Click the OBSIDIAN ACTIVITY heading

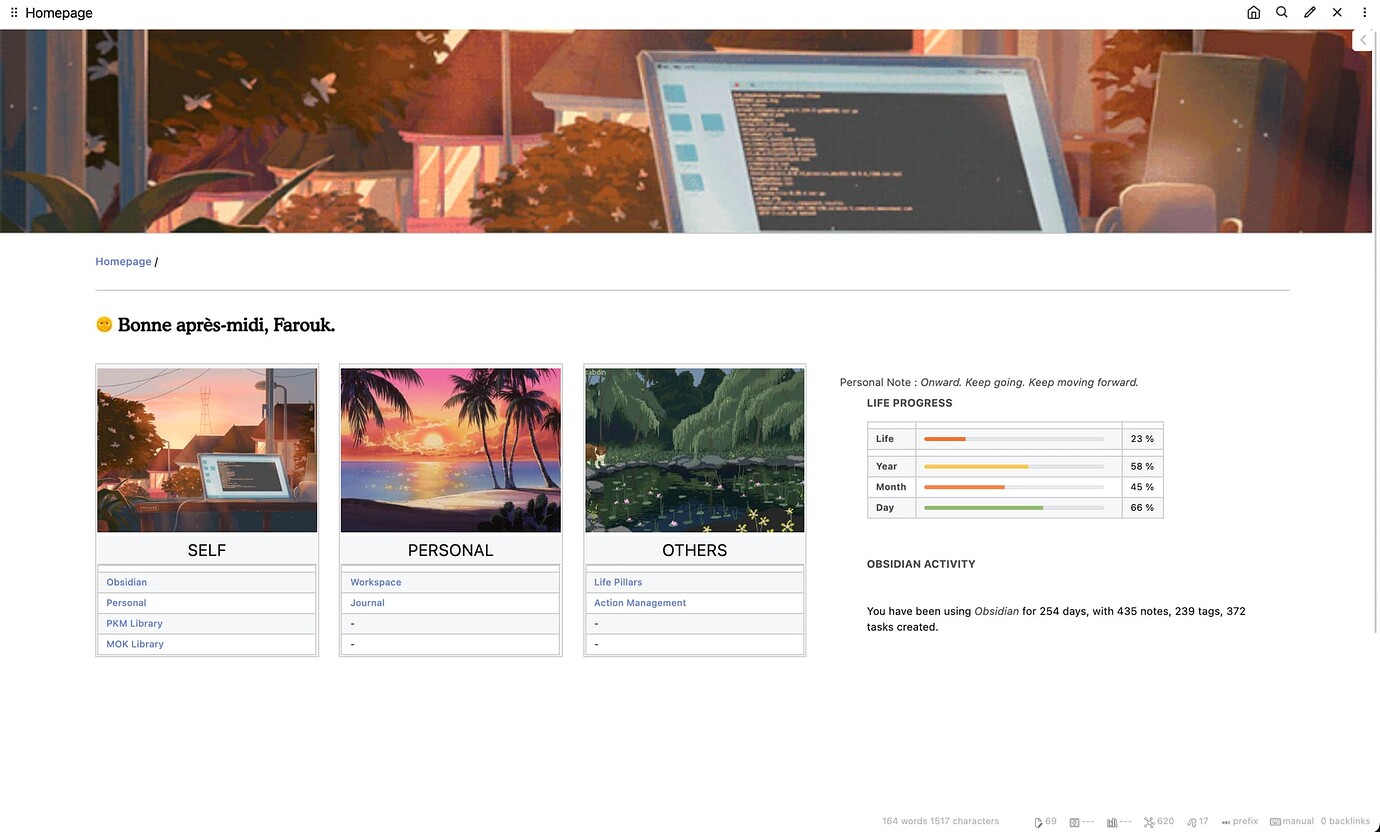[x=921, y=564]
